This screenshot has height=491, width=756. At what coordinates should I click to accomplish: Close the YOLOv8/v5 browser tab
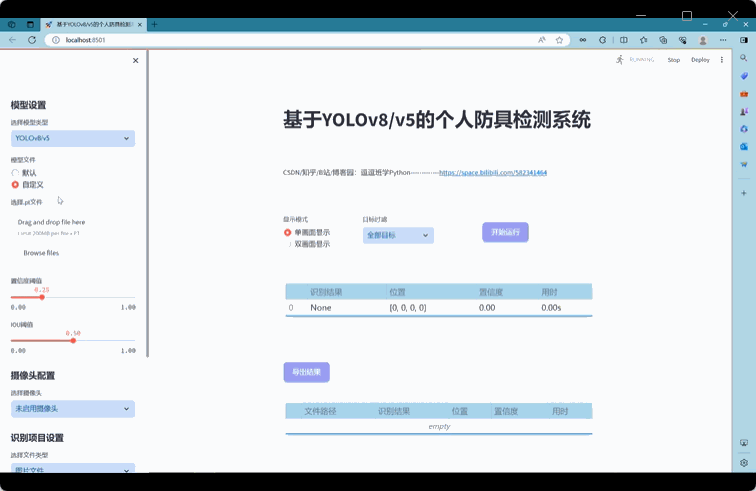pyautogui.click(x=140, y=25)
